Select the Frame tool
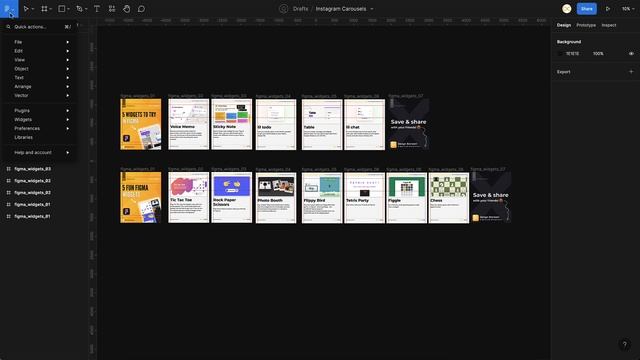The width and height of the screenshot is (640, 360). click(x=44, y=9)
